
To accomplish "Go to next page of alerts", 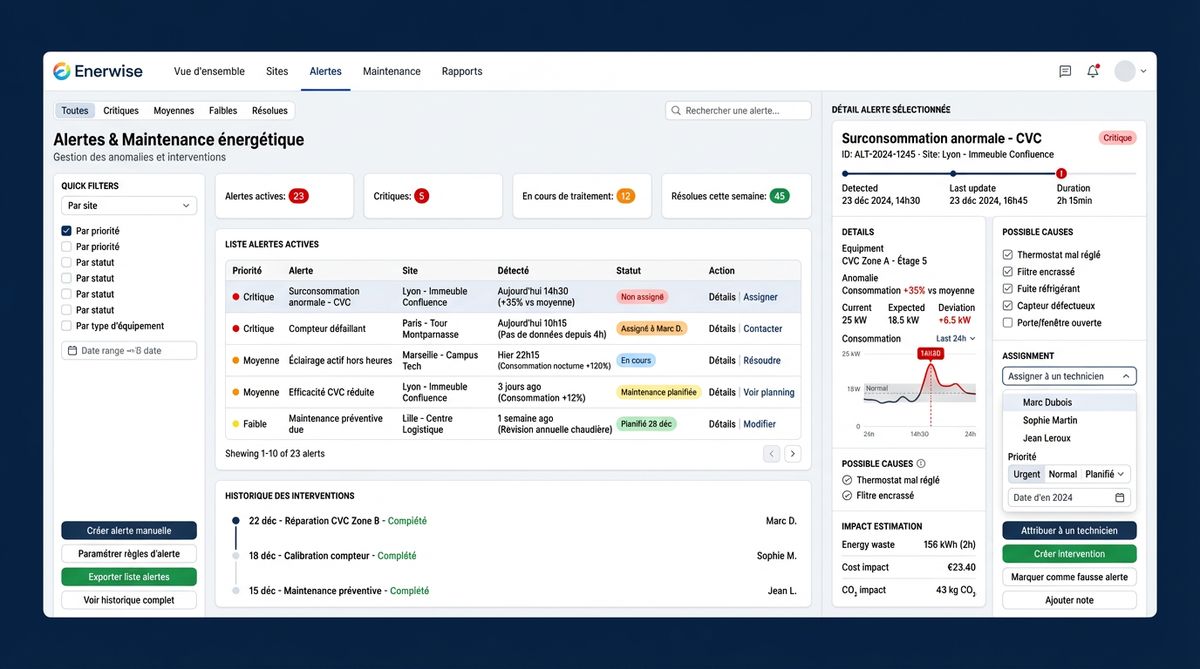I will (x=792, y=454).
